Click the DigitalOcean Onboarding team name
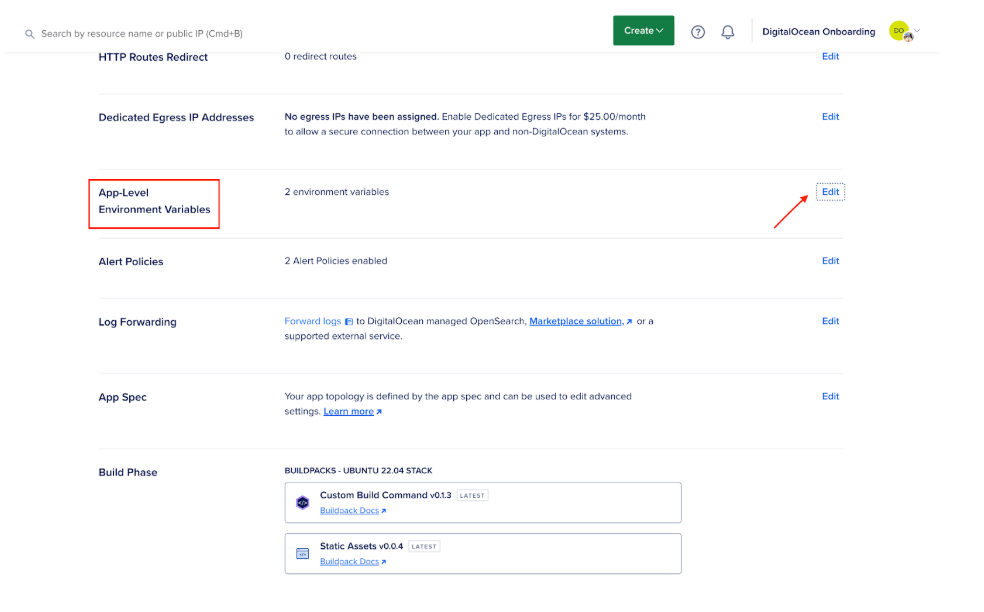 (x=818, y=32)
